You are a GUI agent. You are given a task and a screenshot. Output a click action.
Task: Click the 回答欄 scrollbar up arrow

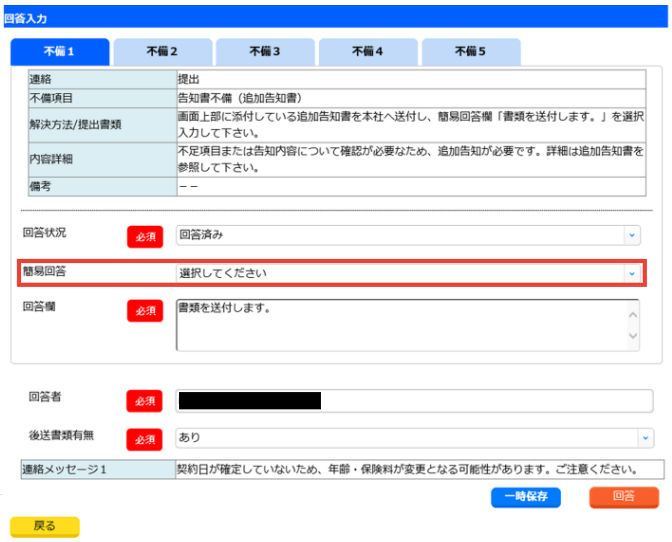click(632, 311)
